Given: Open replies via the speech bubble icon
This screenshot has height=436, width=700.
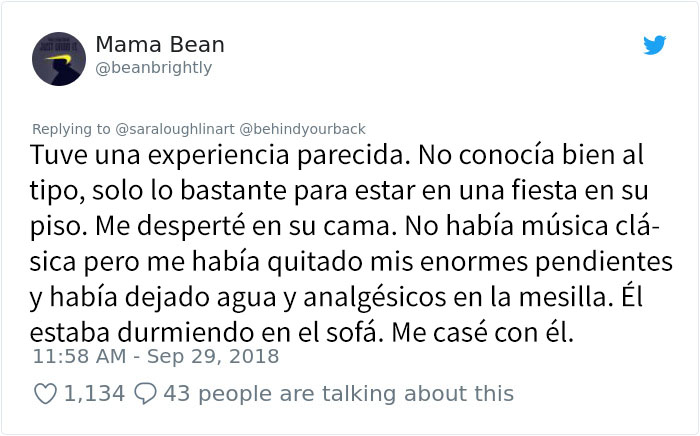Looking at the screenshot, I should [146, 394].
